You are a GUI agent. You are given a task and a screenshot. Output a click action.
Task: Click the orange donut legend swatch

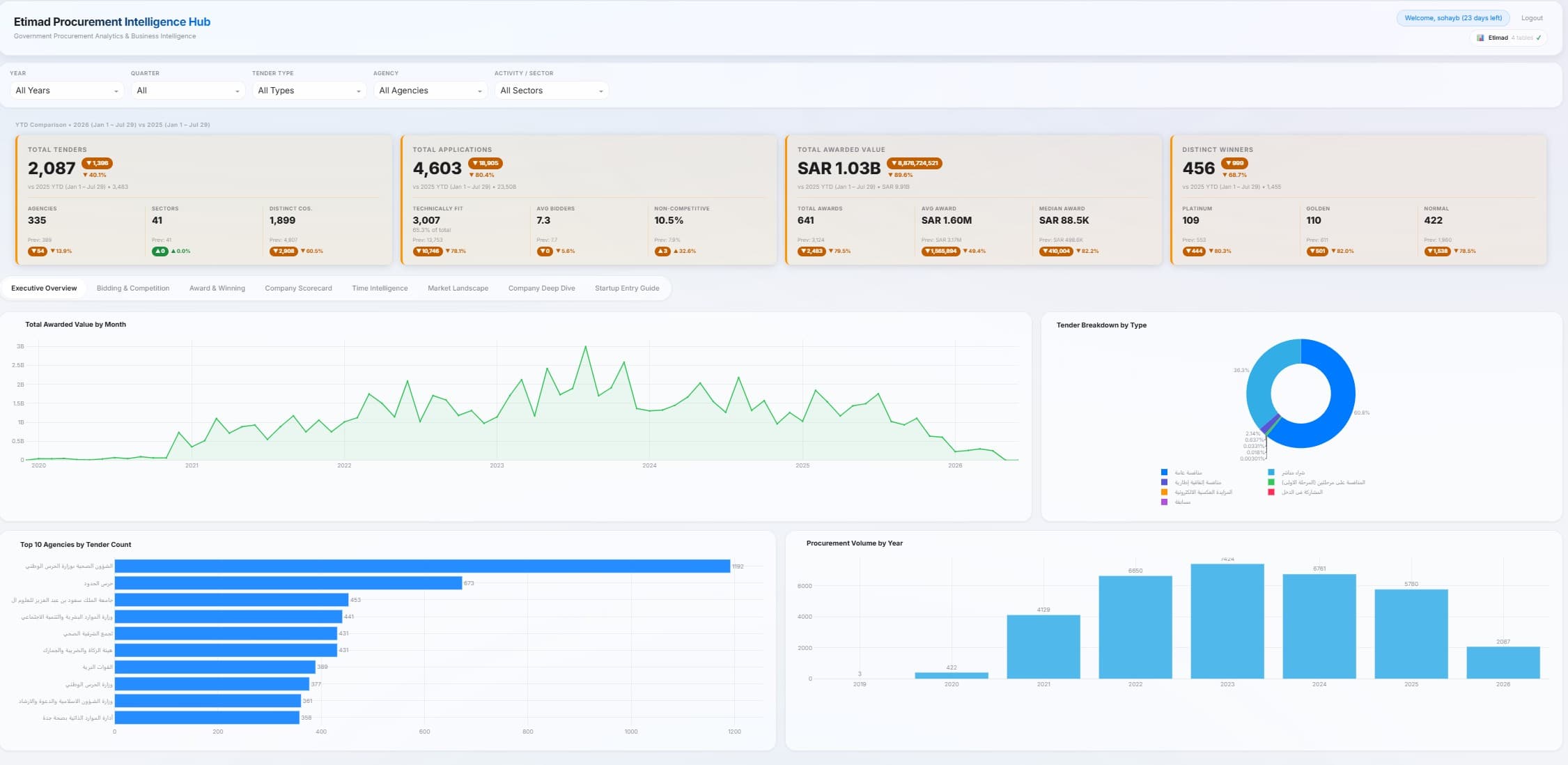[x=1164, y=492]
